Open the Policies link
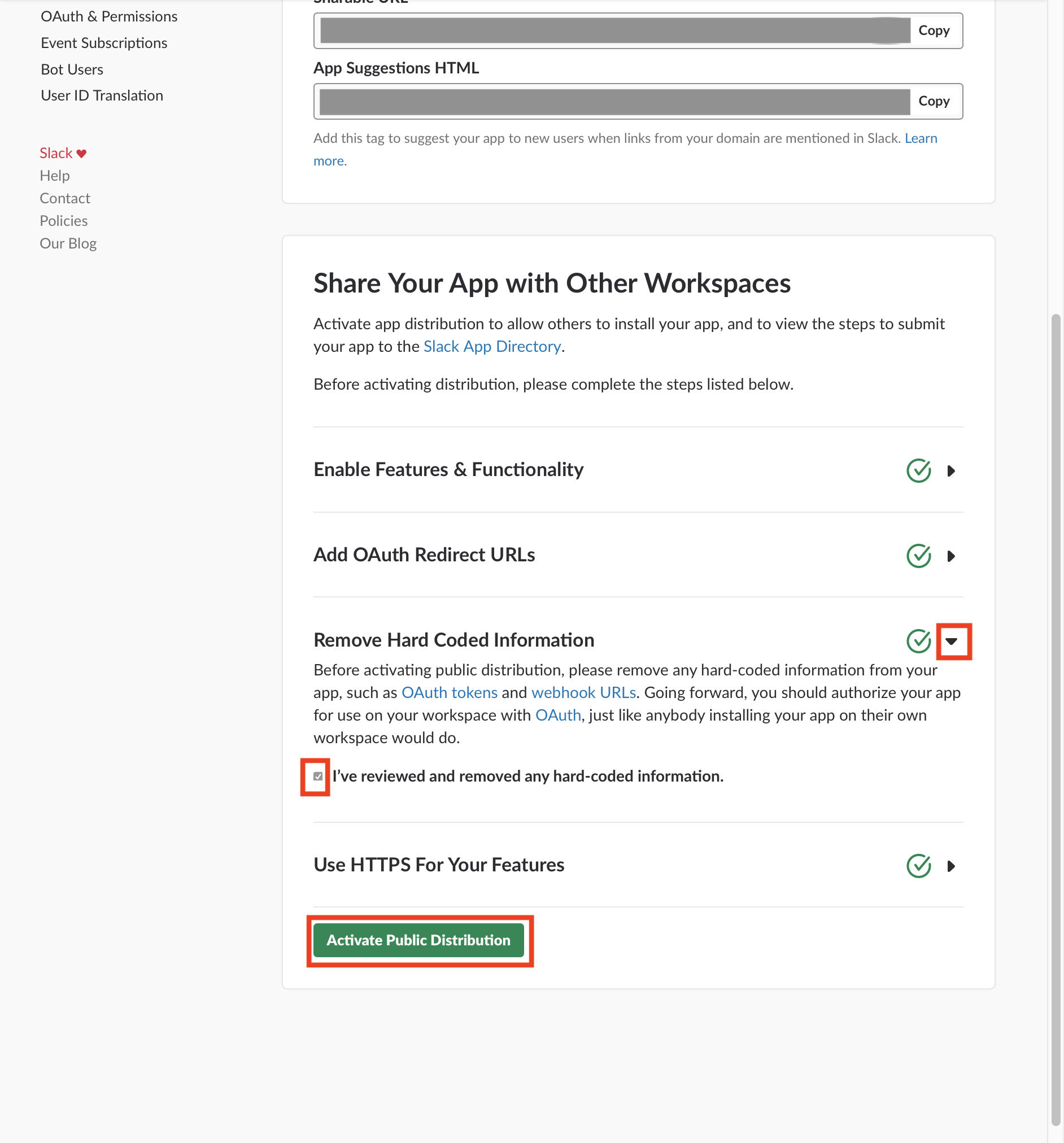1064x1143 pixels. [64, 221]
